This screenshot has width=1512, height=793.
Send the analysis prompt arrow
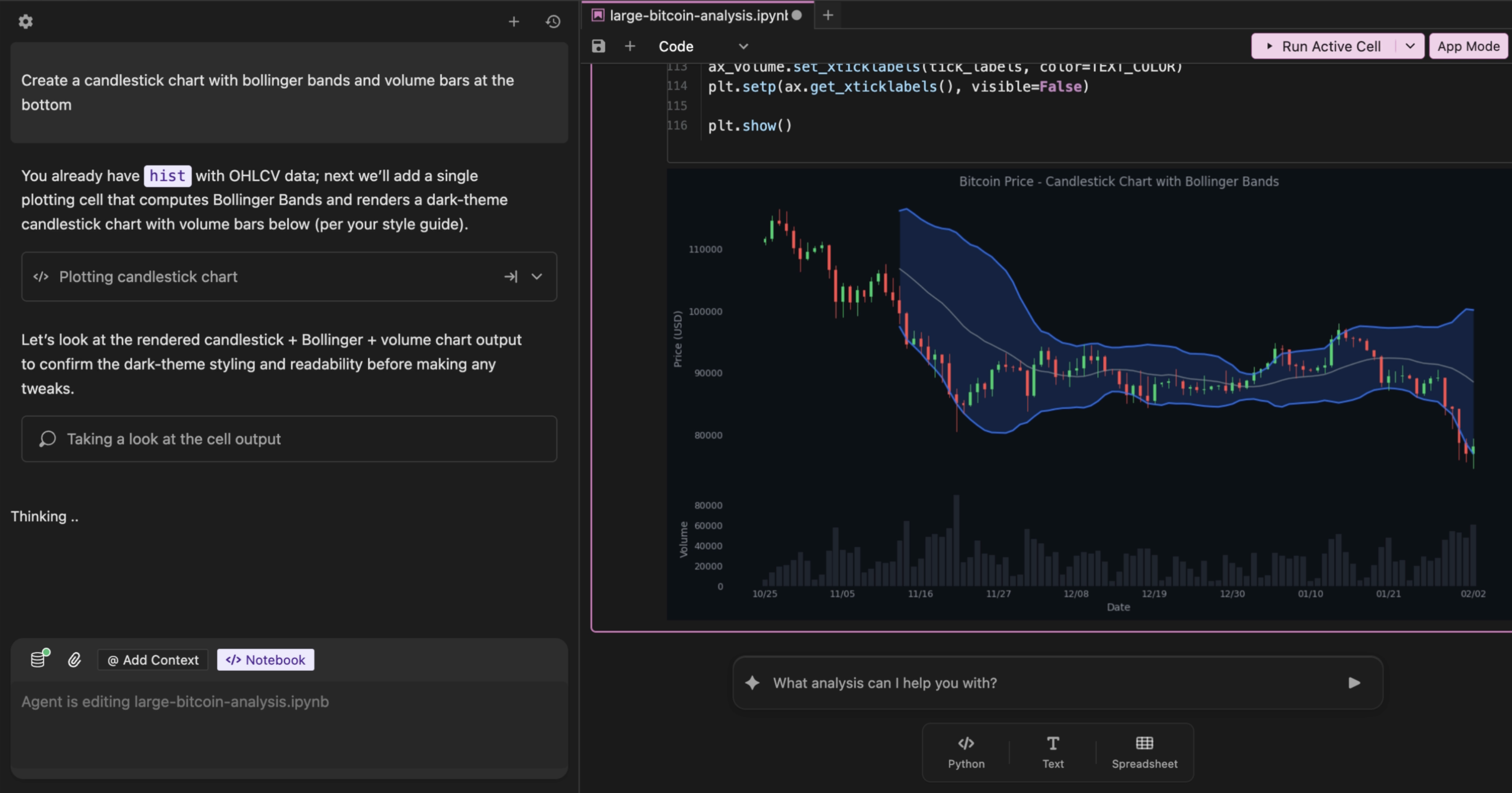[1354, 682]
